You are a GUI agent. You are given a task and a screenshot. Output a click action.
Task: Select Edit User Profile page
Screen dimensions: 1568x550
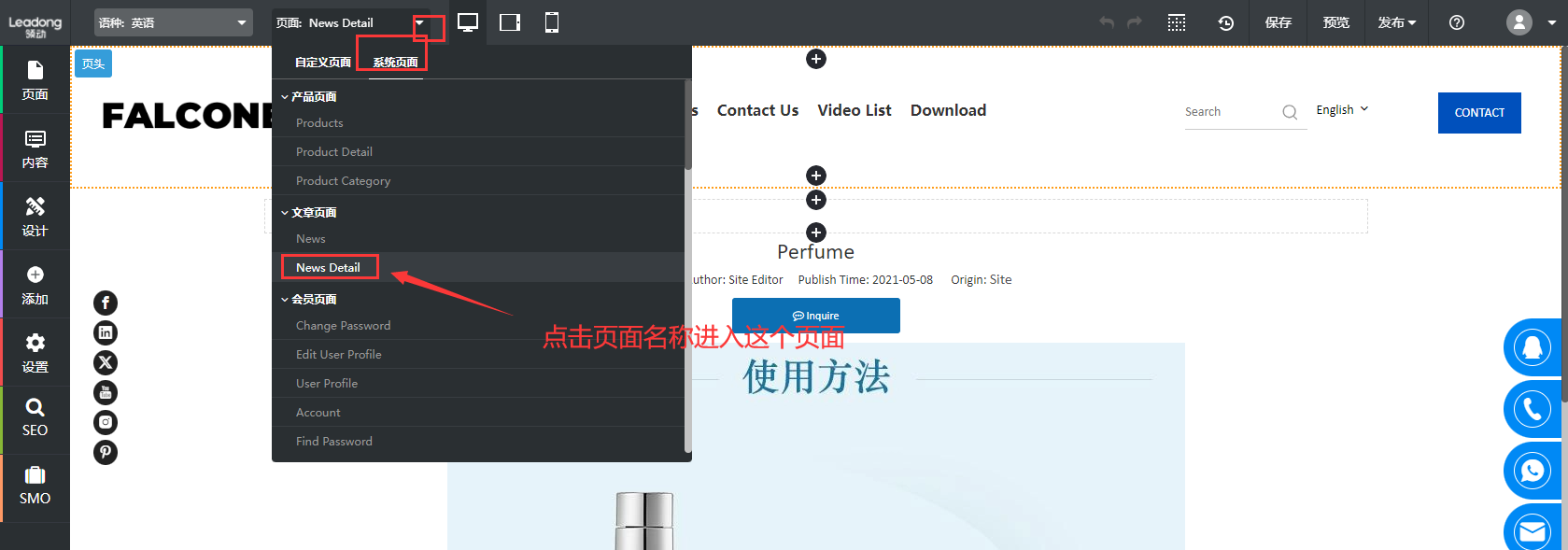click(478, 354)
